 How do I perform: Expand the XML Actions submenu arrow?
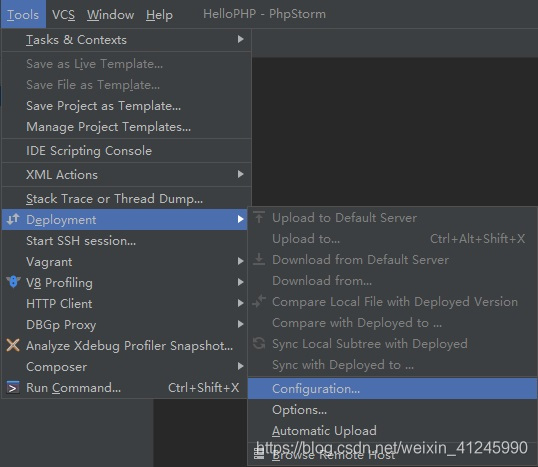coord(241,174)
